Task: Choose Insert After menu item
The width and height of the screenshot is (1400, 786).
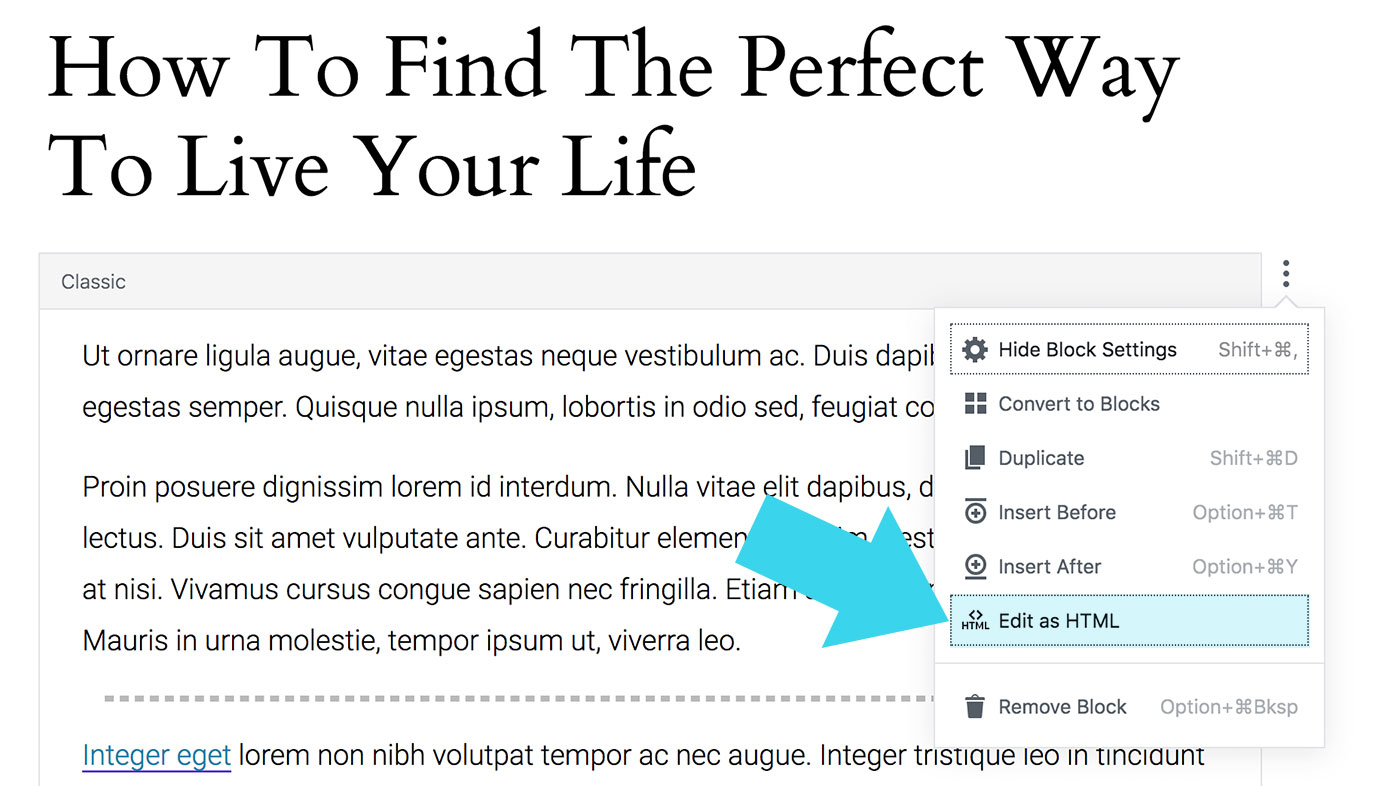Action: pos(1129,566)
